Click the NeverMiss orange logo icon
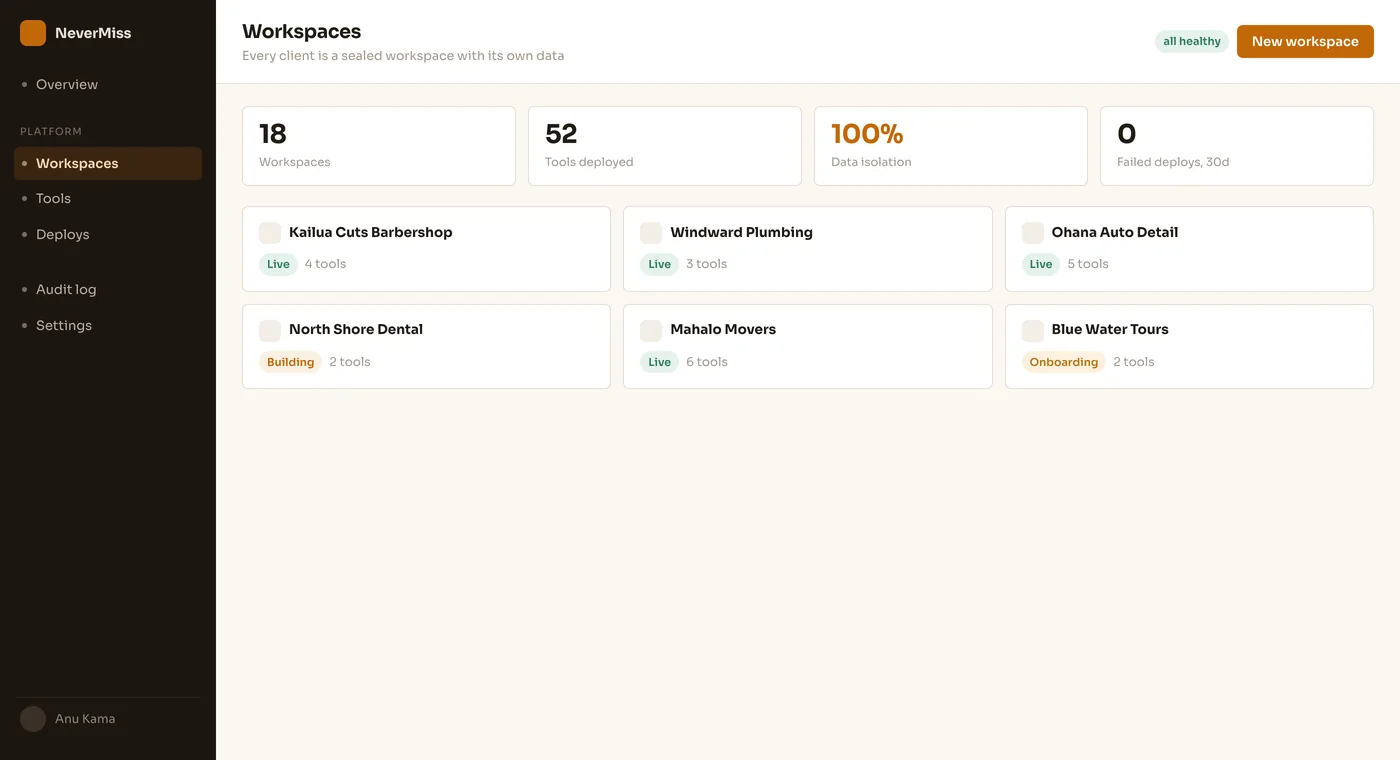 33,33
